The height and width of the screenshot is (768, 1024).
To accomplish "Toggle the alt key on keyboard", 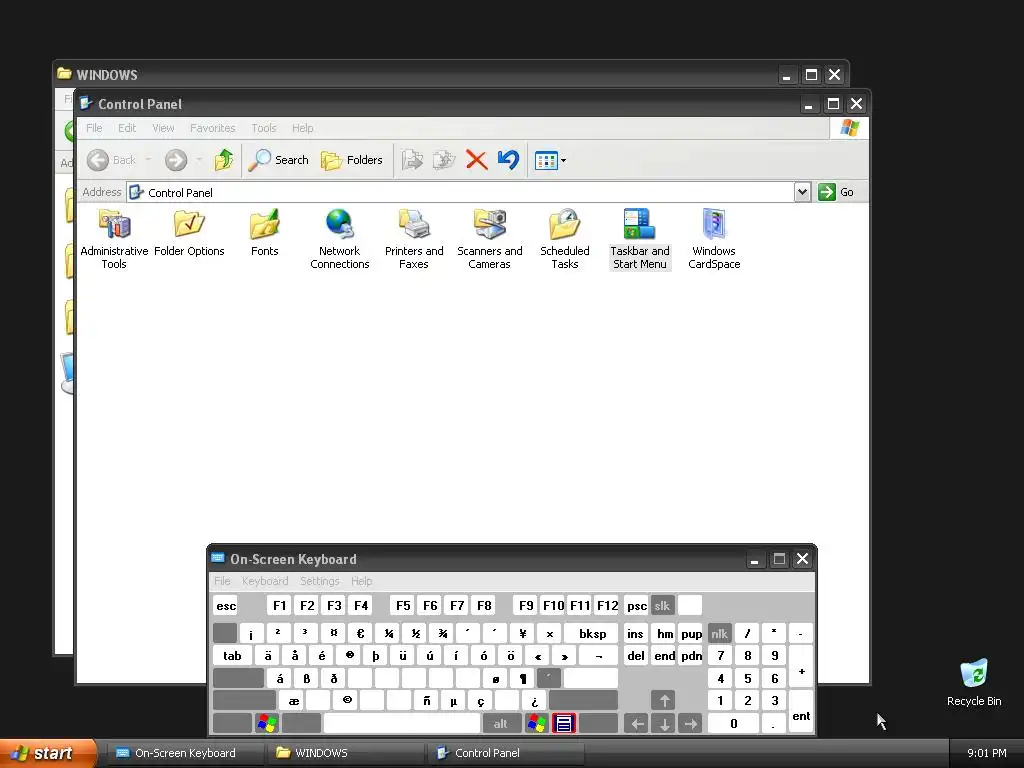I will 500,723.
